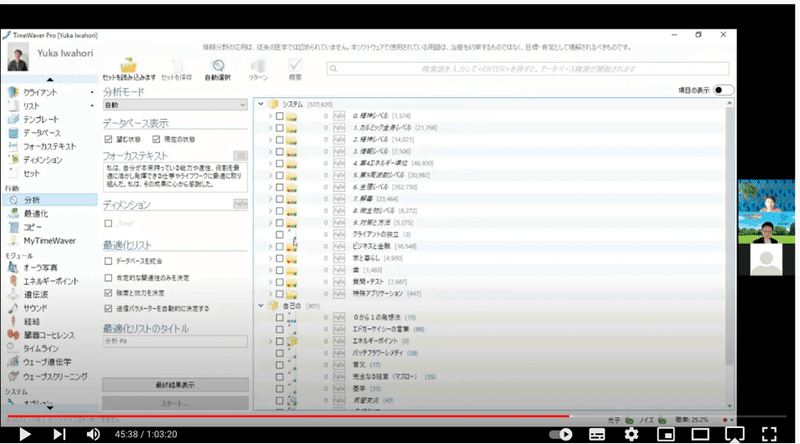Open MyTimeWaver sidebar item
This screenshot has height=444, width=800.
click(x=49, y=241)
